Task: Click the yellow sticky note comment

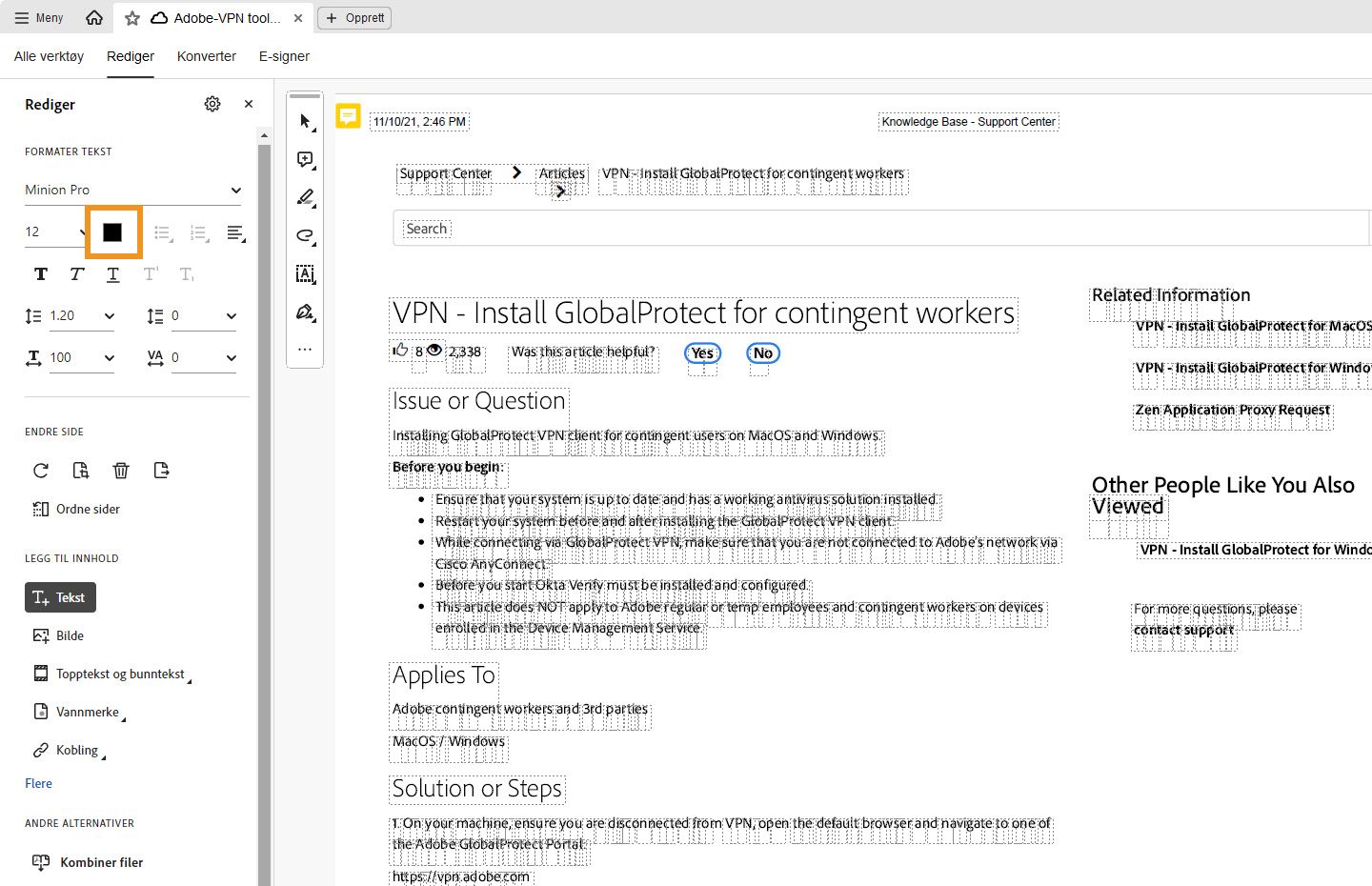Action: 348,116
